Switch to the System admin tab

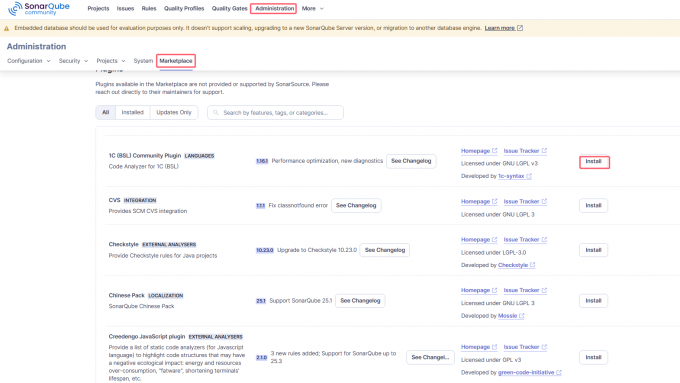tap(143, 61)
